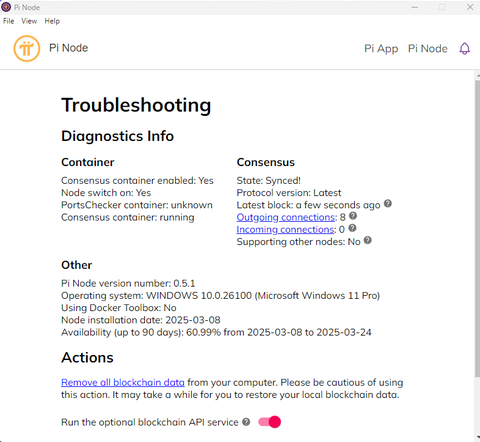Toggle the optional blockchain API service switch
480x442 pixels.
[x=270, y=422]
